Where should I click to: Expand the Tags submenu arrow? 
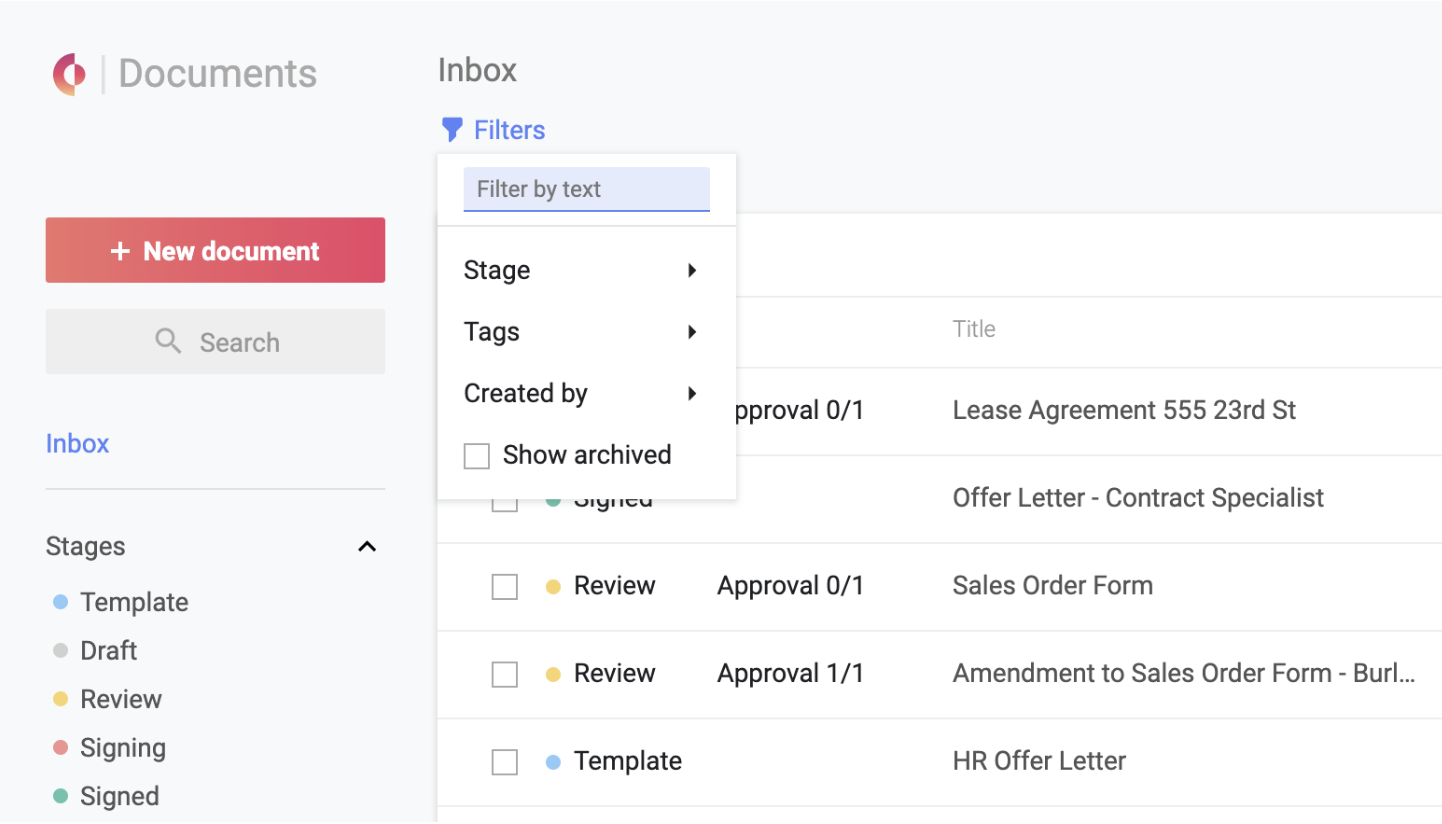691,332
